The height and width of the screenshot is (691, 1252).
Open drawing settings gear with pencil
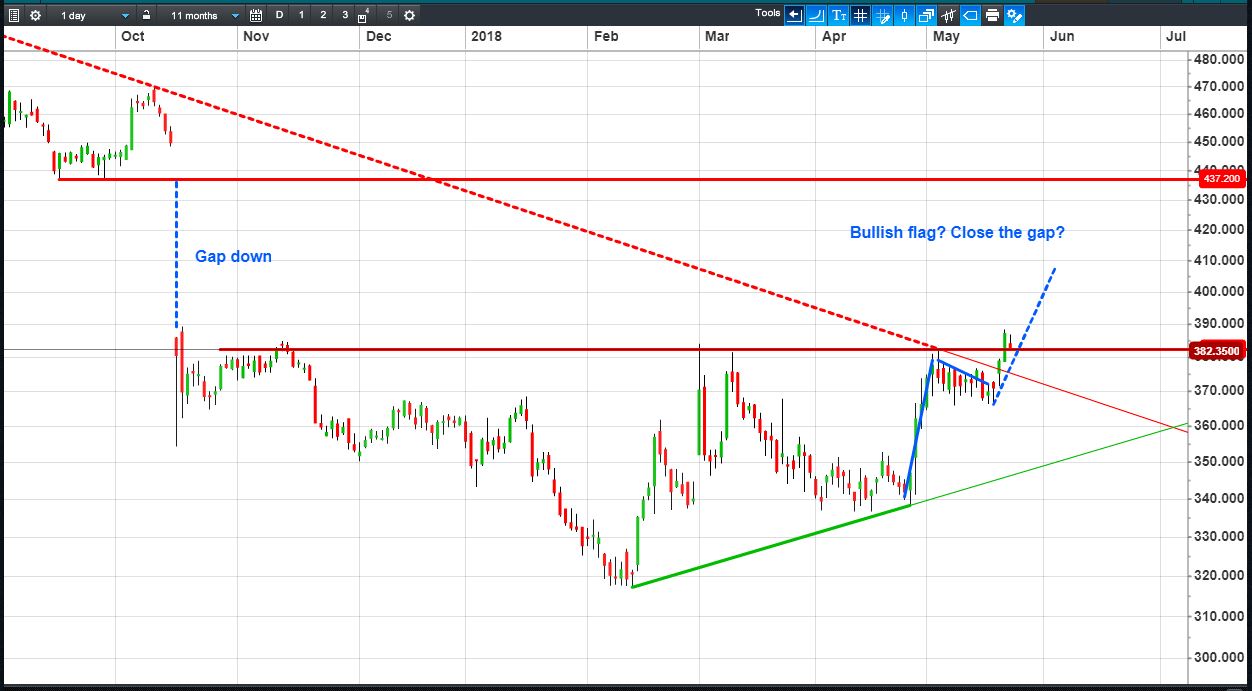[1014, 15]
